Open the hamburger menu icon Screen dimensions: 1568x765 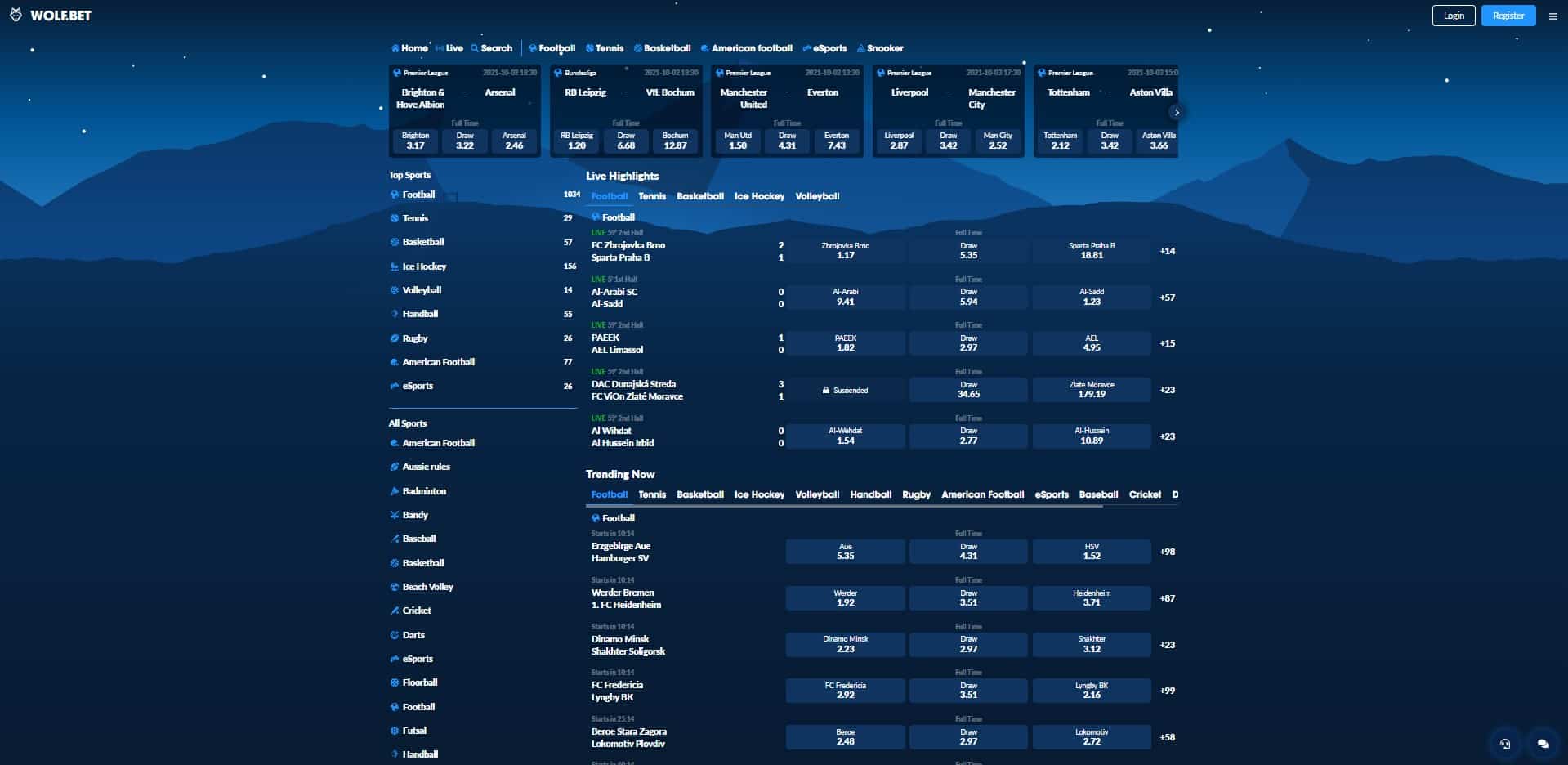pyautogui.click(x=1552, y=16)
